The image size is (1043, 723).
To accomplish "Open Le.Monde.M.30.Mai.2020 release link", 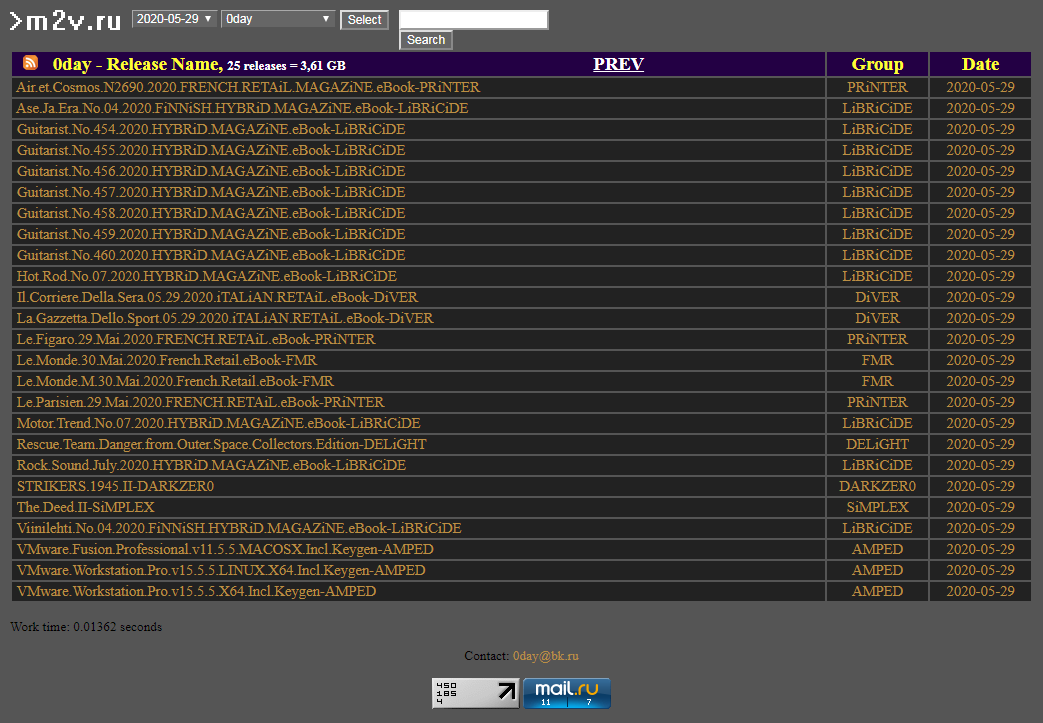I will (x=175, y=381).
